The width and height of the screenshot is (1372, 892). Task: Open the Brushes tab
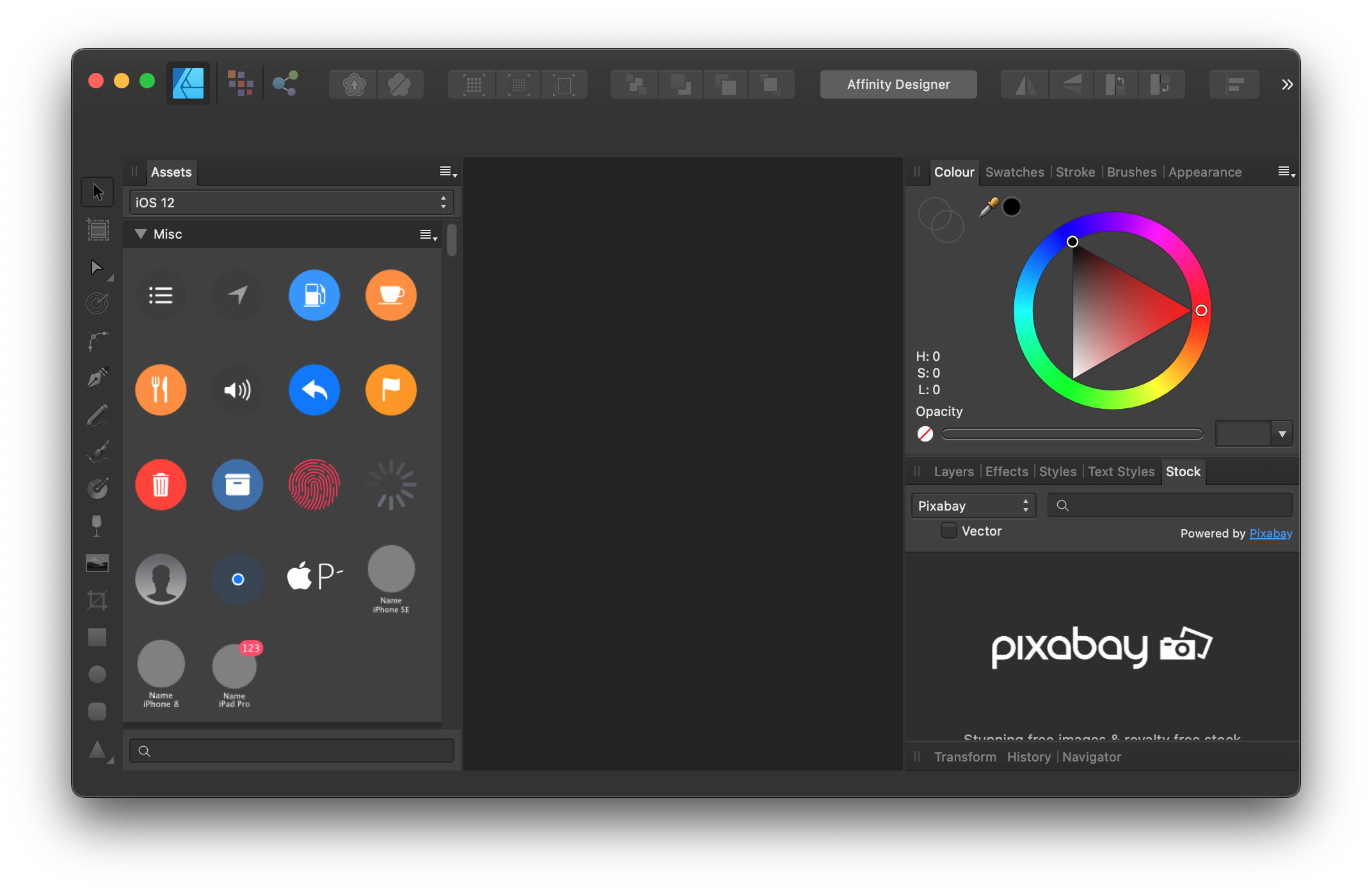[1131, 172]
